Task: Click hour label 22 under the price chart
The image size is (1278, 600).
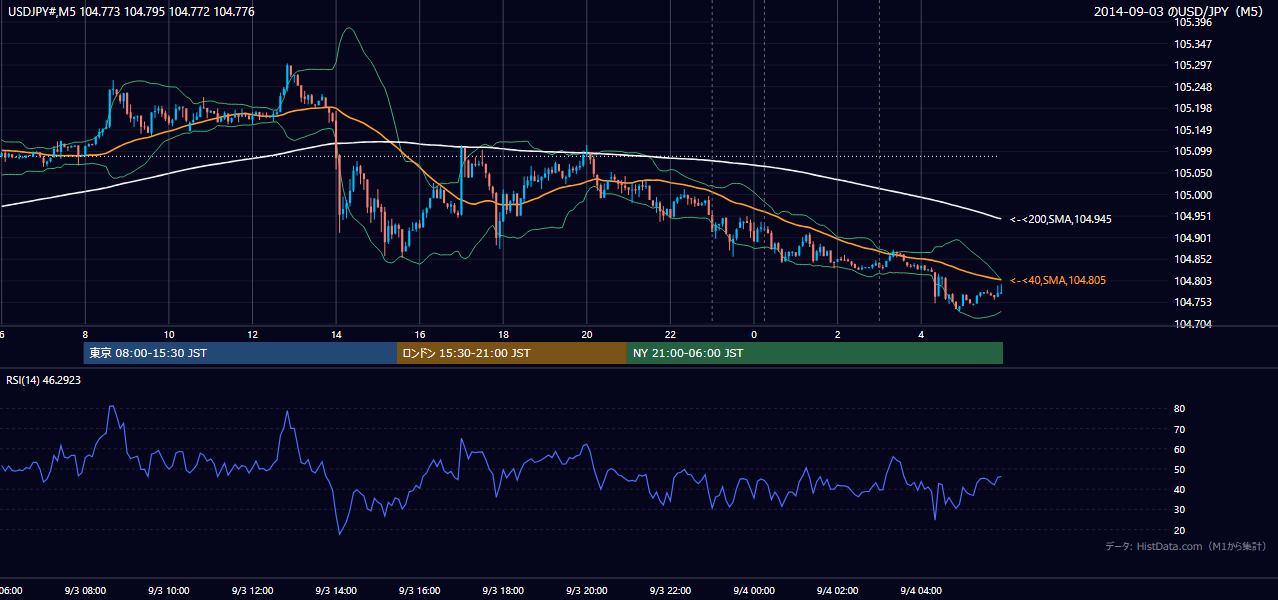Action: pyautogui.click(x=671, y=335)
